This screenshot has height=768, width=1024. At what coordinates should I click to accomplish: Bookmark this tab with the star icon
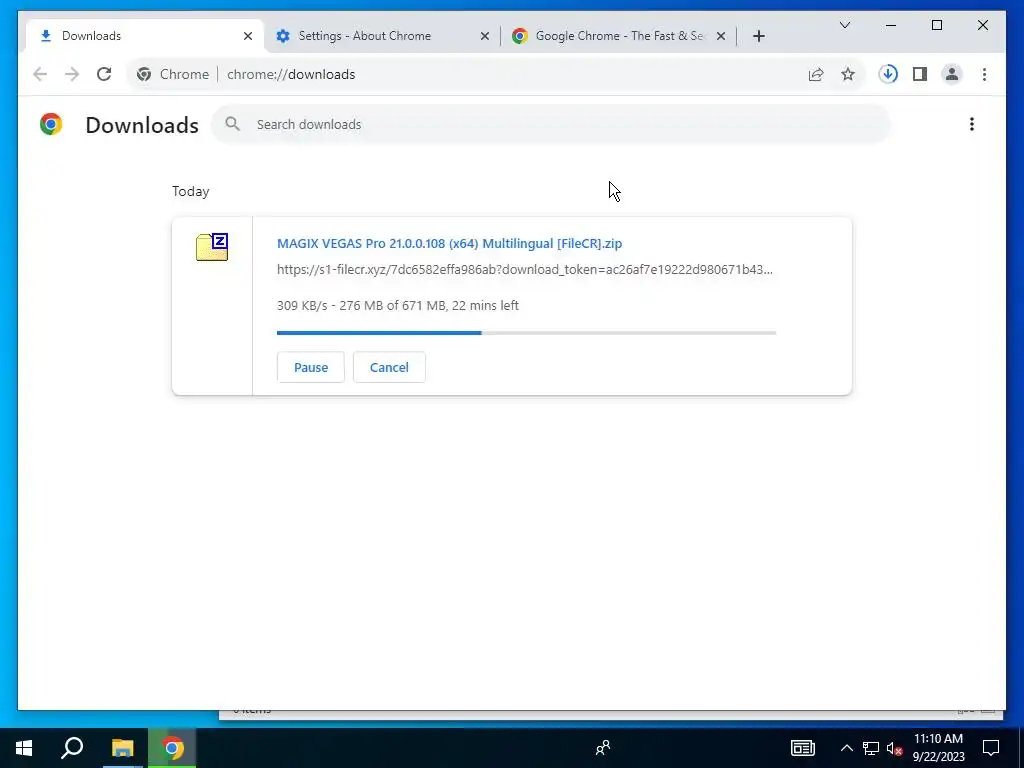tap(848, 74)
